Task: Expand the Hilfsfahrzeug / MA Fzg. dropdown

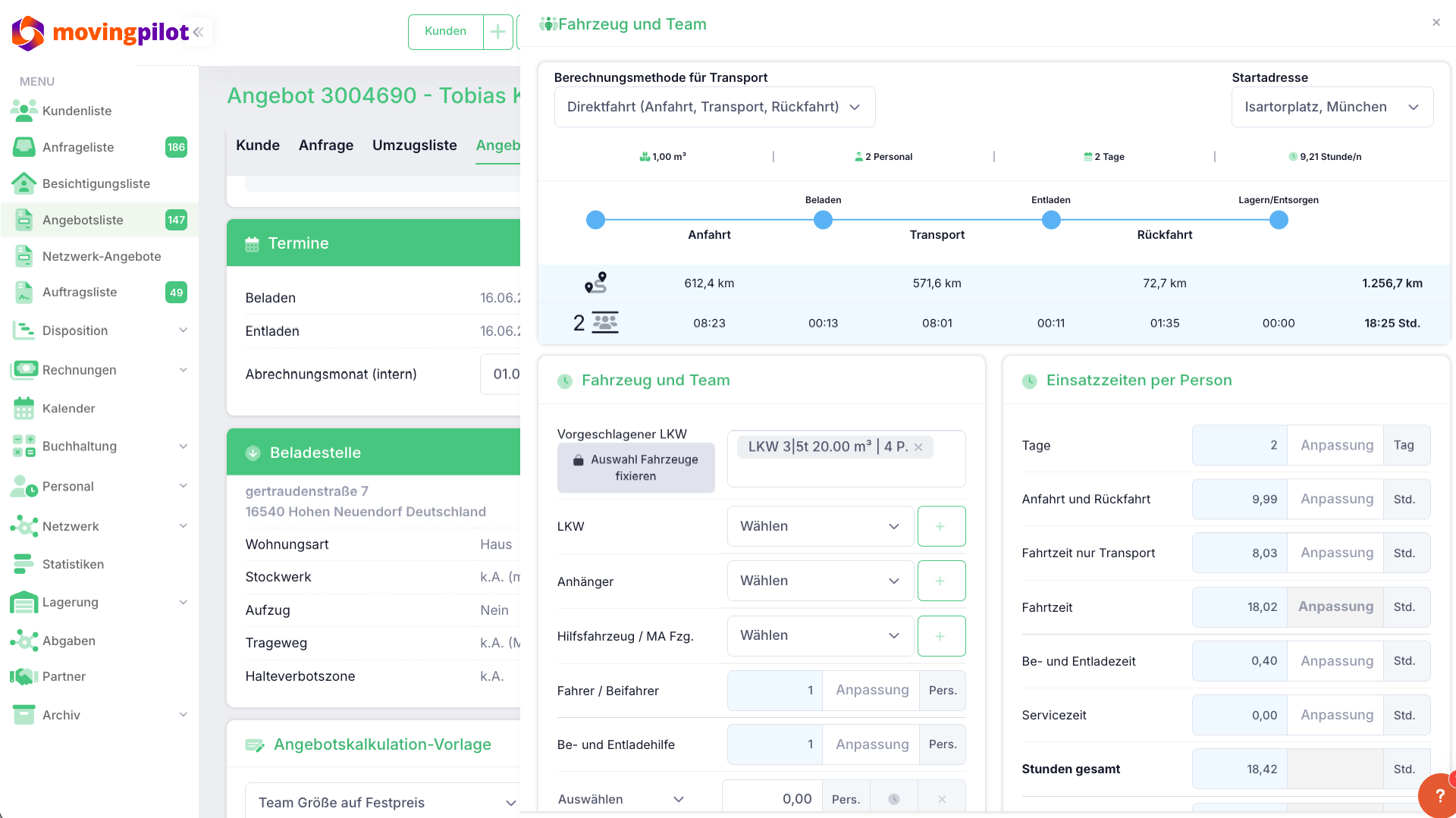Action: click(820, 635)
